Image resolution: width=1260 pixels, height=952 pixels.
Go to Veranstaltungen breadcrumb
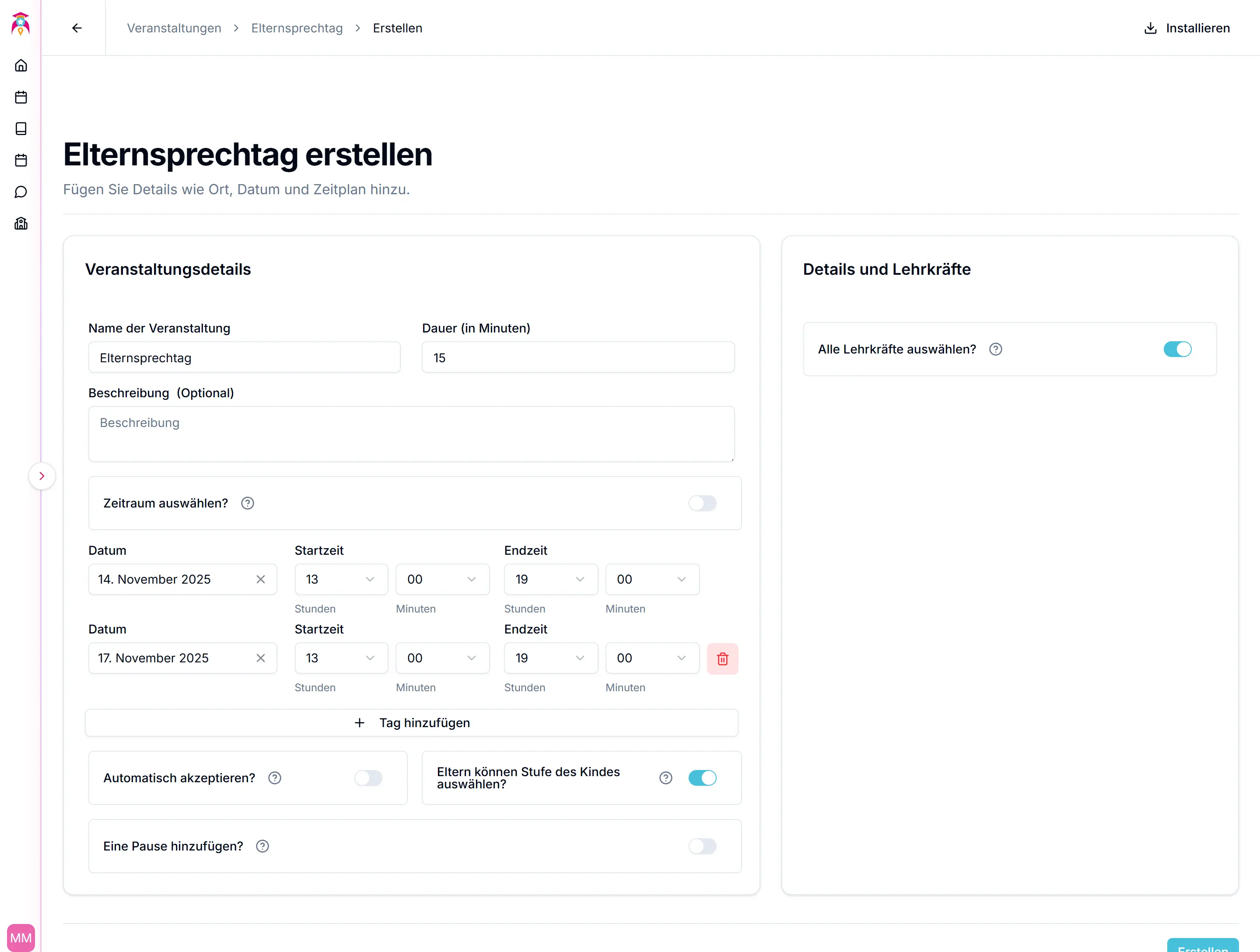[174, 28]
